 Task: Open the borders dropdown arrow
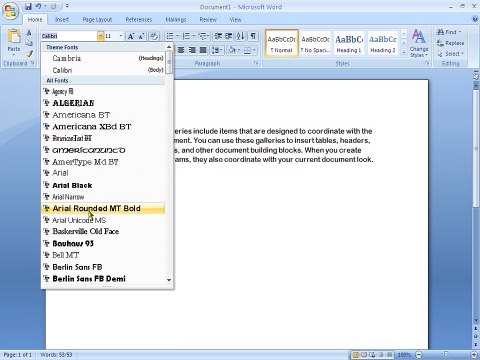254,50
